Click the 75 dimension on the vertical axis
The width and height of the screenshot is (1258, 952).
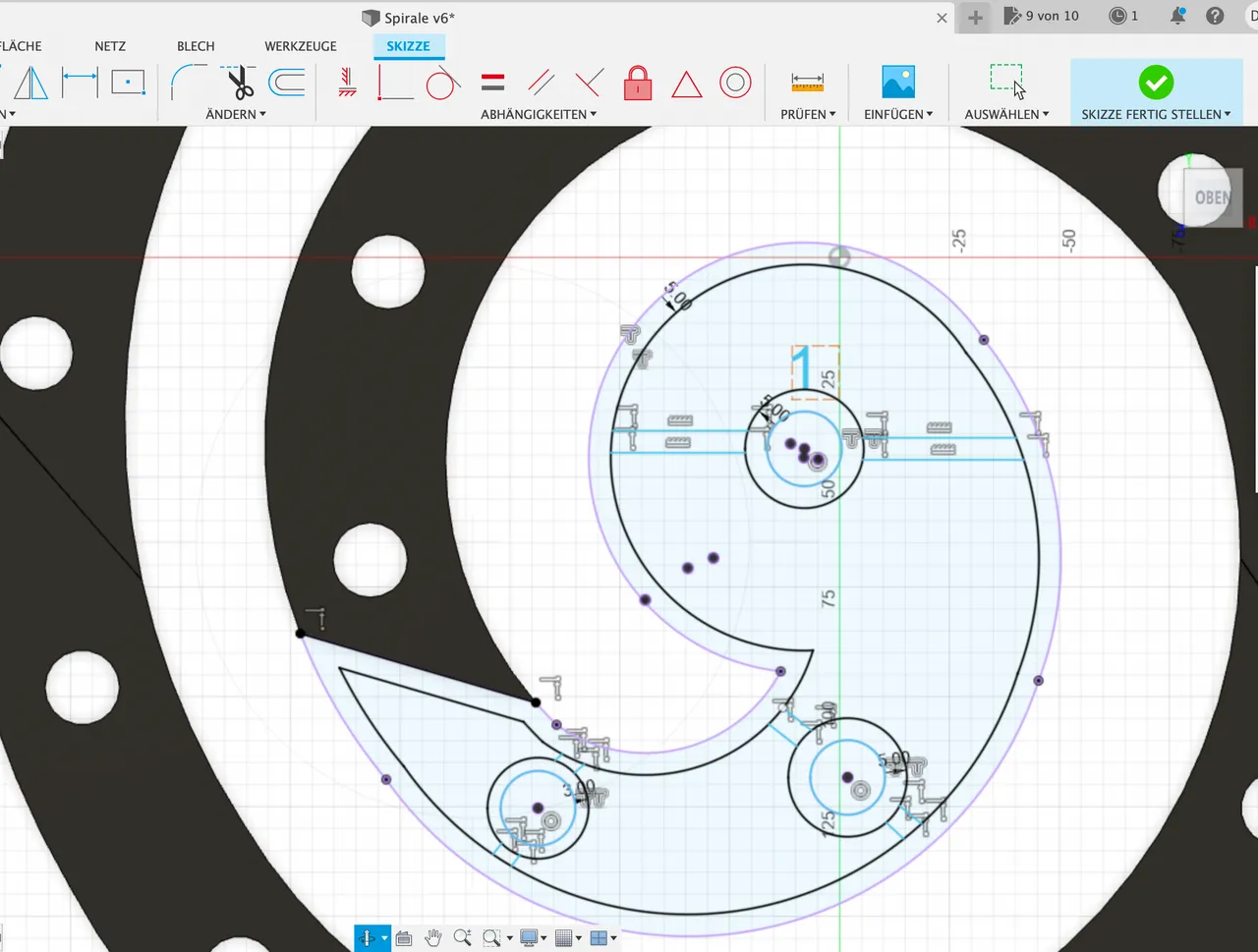[x=829, y=597]
